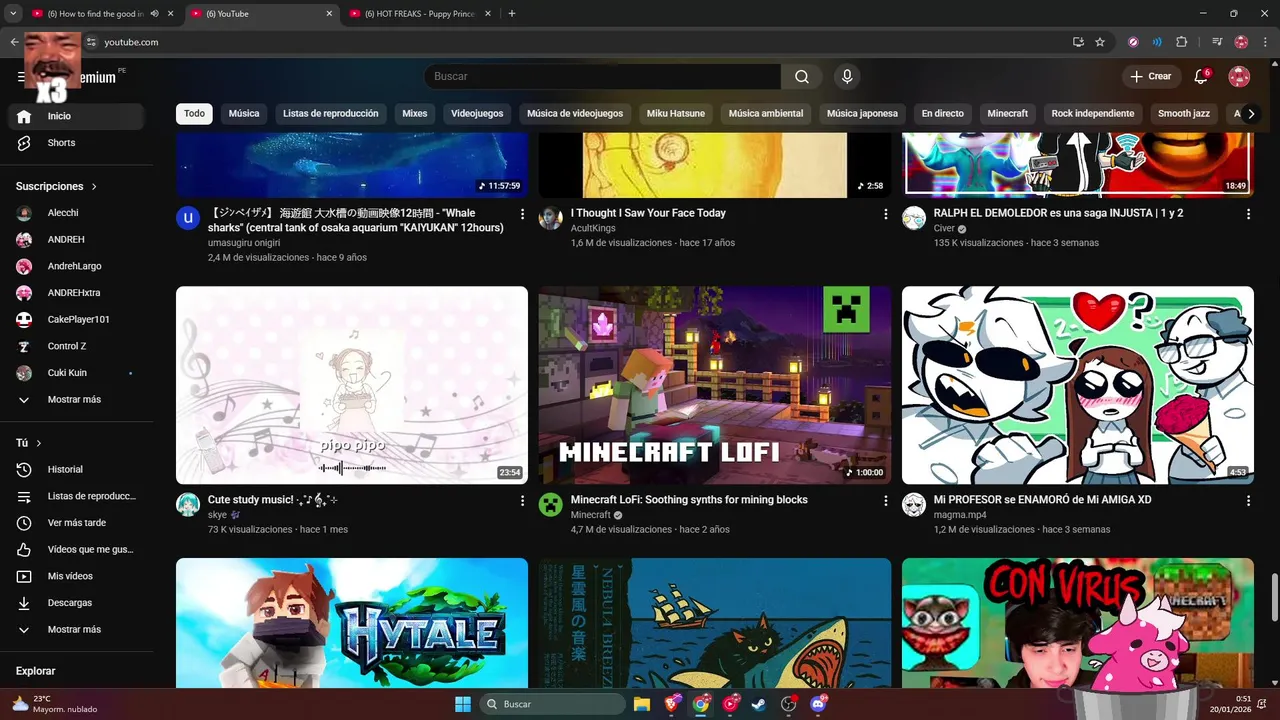
Task: Switch to HOT FREAKS browser tab
Action: 420,14
